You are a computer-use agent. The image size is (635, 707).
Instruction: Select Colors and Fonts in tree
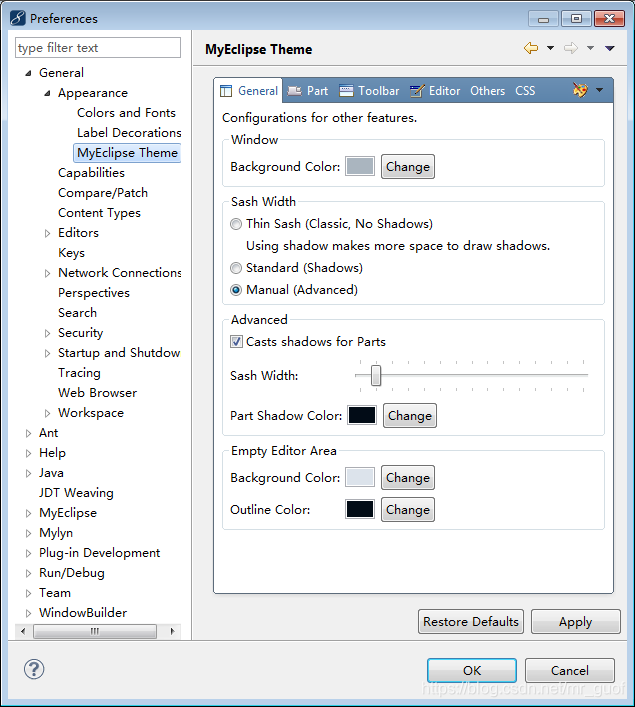[x=126, y=113]
